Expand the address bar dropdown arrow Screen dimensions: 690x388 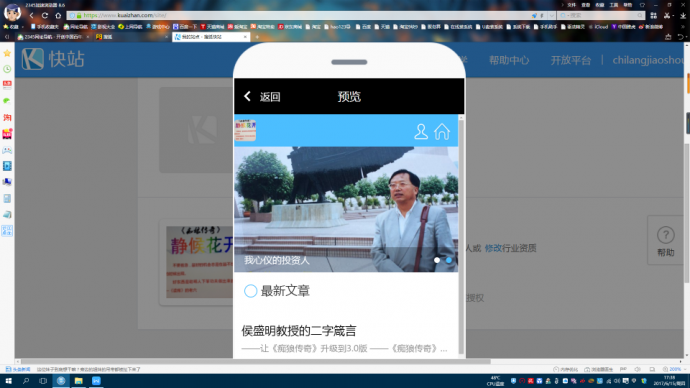click(551, 15)
